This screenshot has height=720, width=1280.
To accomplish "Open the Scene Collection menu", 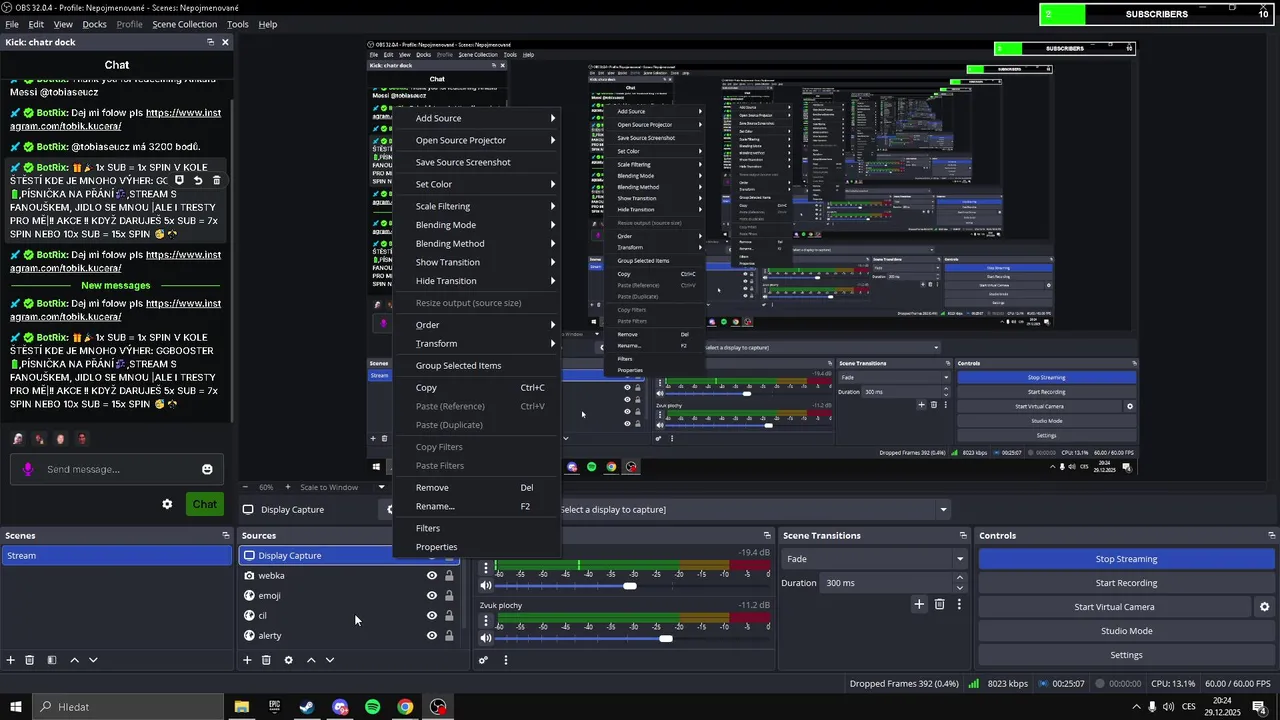I will [x=184, y=24].
